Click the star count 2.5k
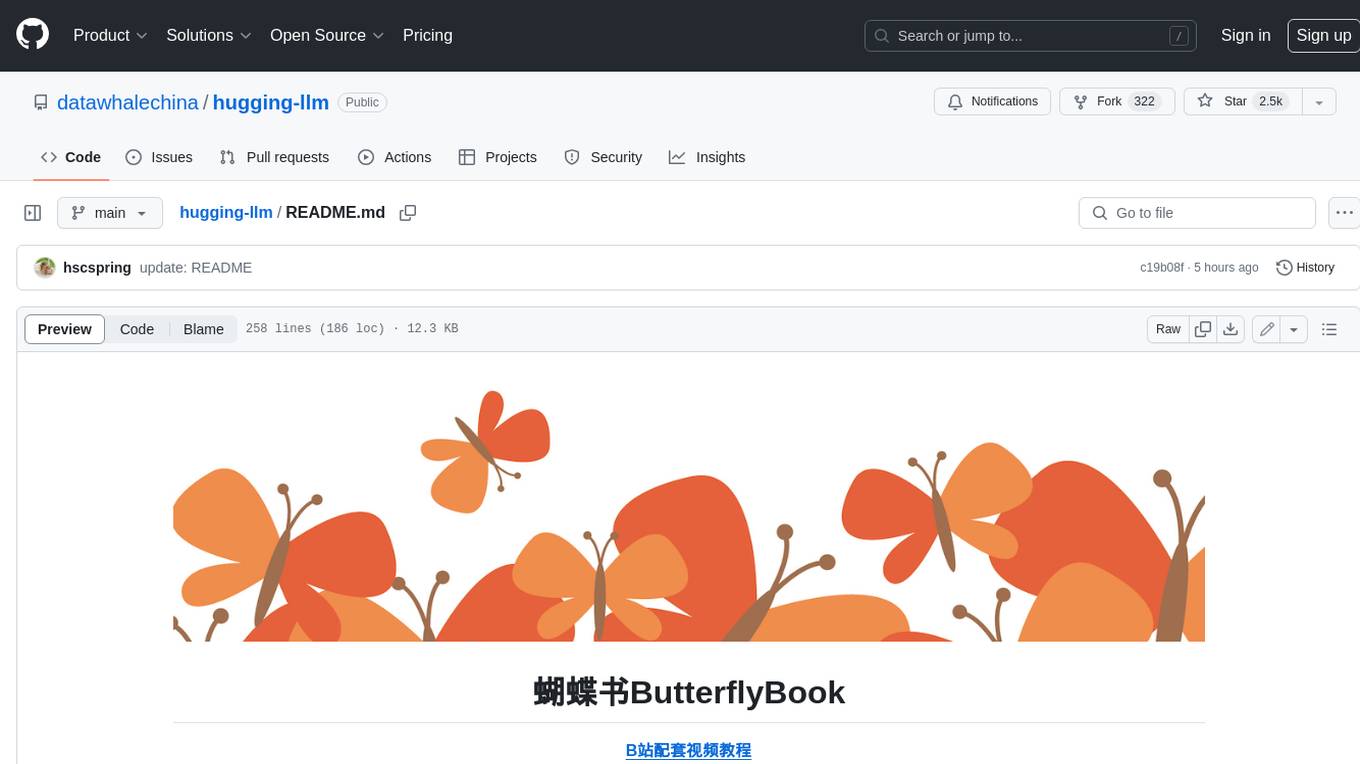 [1270, 102]
